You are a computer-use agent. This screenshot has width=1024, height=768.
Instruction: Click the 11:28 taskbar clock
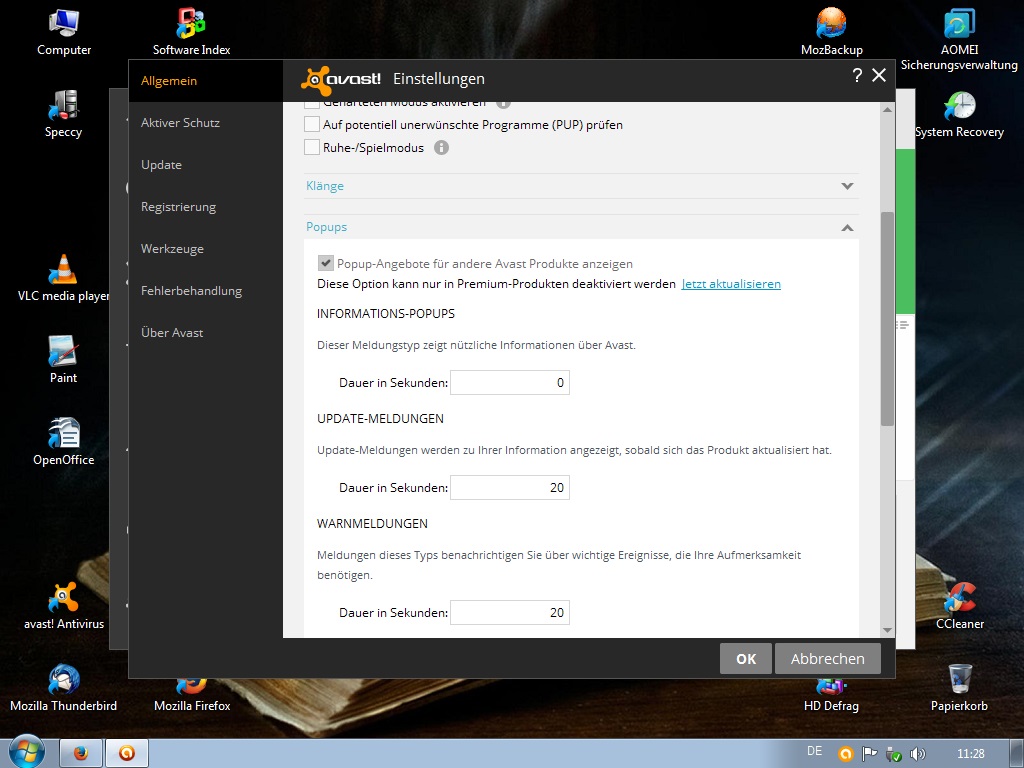point(970,754)
